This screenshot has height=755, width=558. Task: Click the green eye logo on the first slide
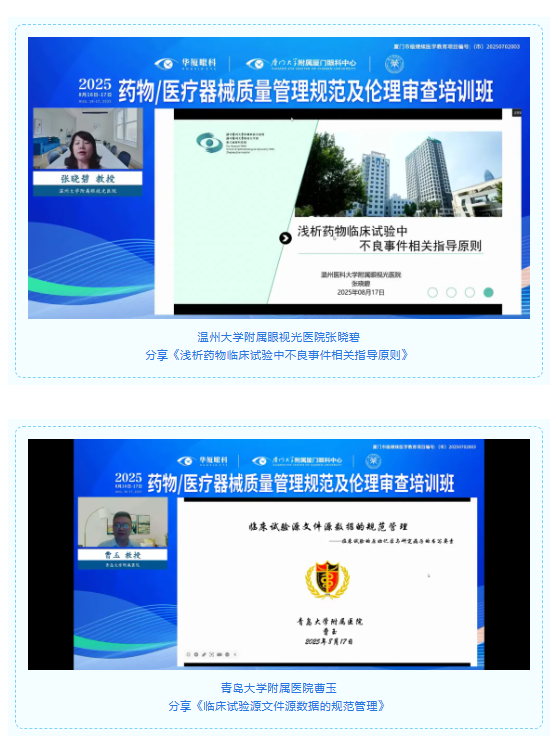pyautogui.click(x=209, y=143)
